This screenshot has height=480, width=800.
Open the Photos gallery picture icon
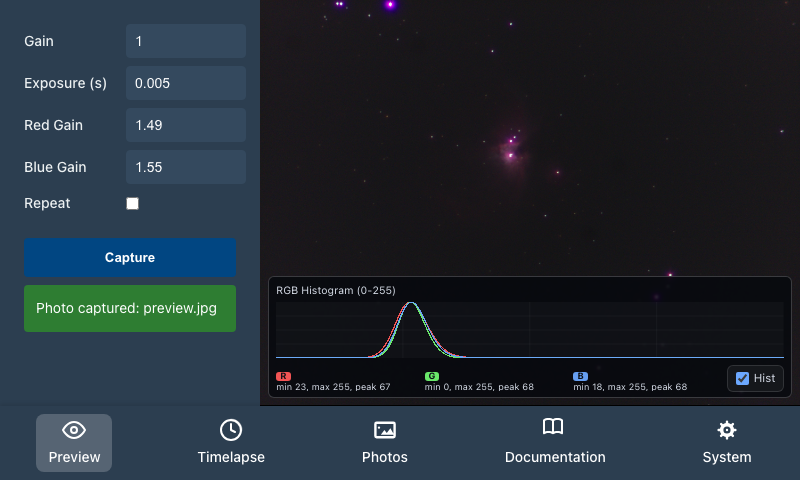(385, 430)
